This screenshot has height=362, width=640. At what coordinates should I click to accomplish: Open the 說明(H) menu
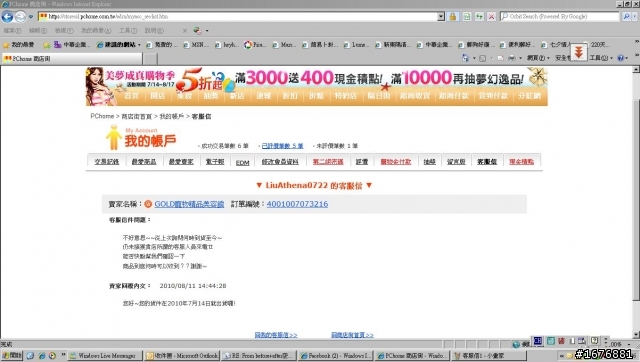coord(154,31)
